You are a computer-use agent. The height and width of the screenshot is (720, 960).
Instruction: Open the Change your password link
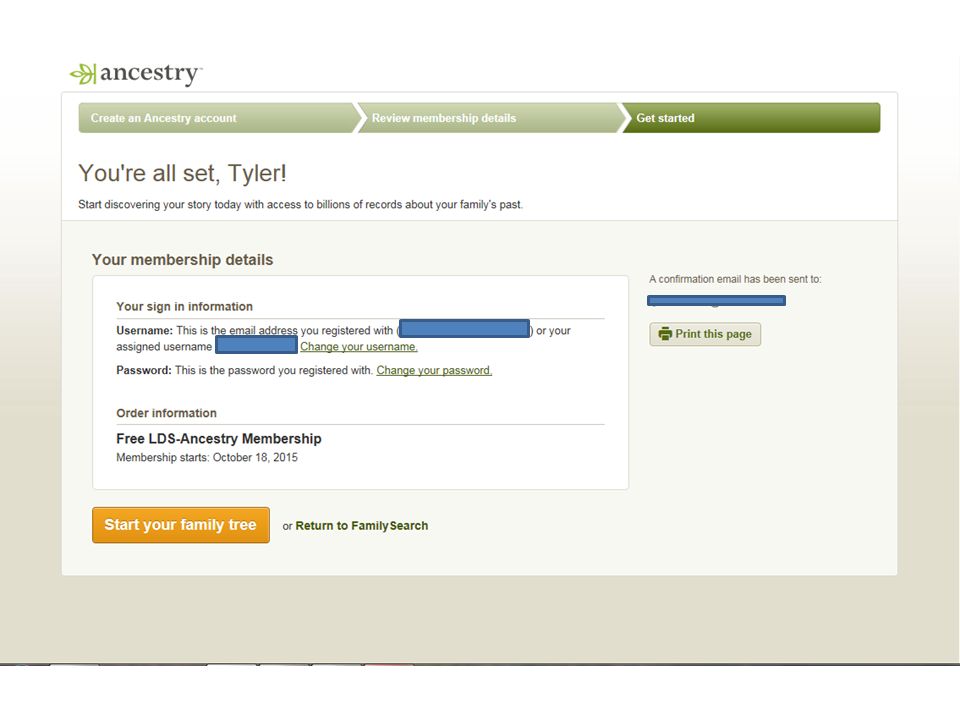coord(434,370)
